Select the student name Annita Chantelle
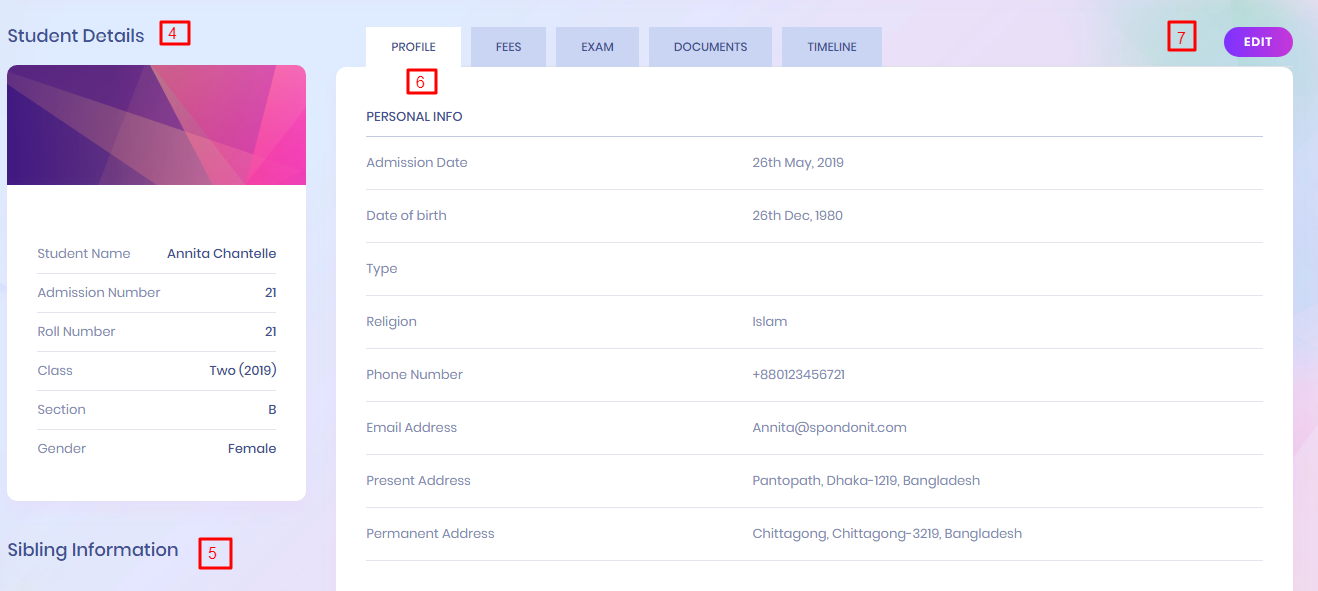Screen dimensions: 1318x591 pos(221,253)
